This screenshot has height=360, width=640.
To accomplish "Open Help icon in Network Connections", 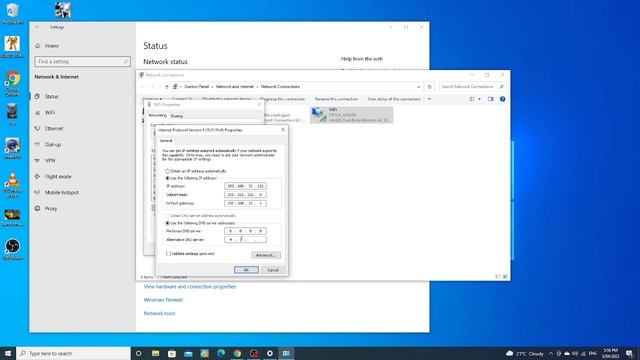I will coord(502,99).
